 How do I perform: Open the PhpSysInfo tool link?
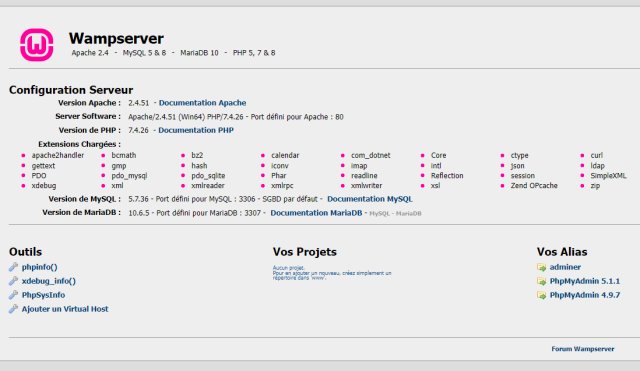(x=43, y=295)
